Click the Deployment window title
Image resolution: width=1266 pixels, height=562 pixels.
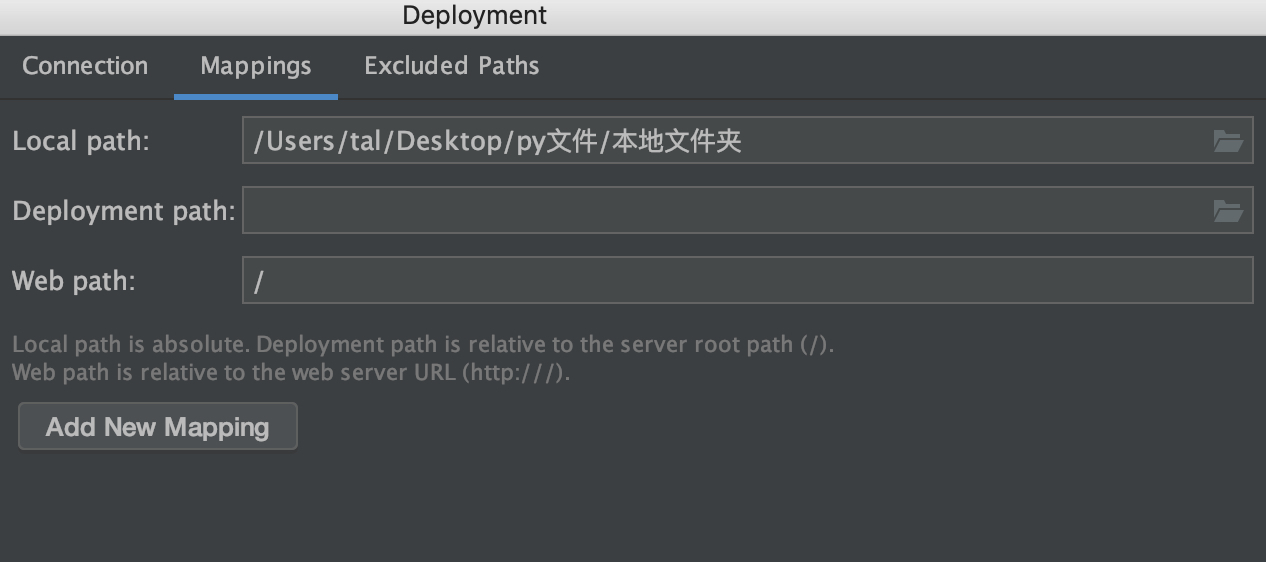tap(474, 16)
